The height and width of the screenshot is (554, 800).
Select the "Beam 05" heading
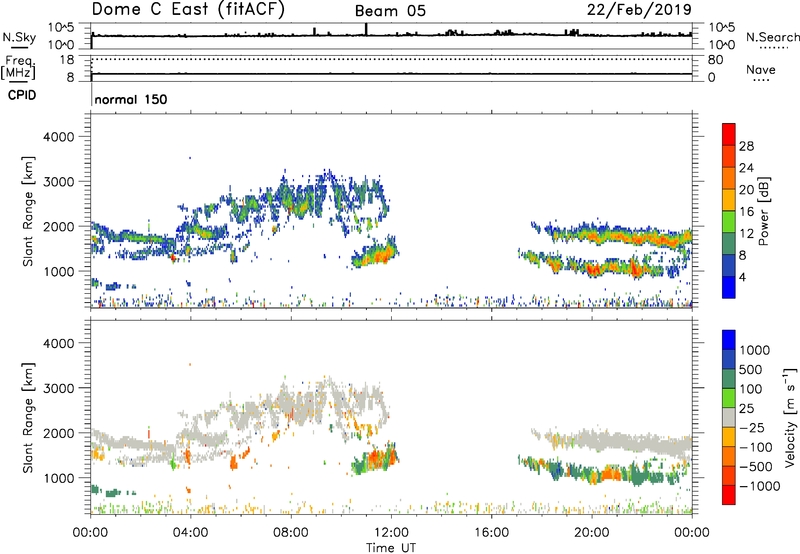click(x=390, y=11)
